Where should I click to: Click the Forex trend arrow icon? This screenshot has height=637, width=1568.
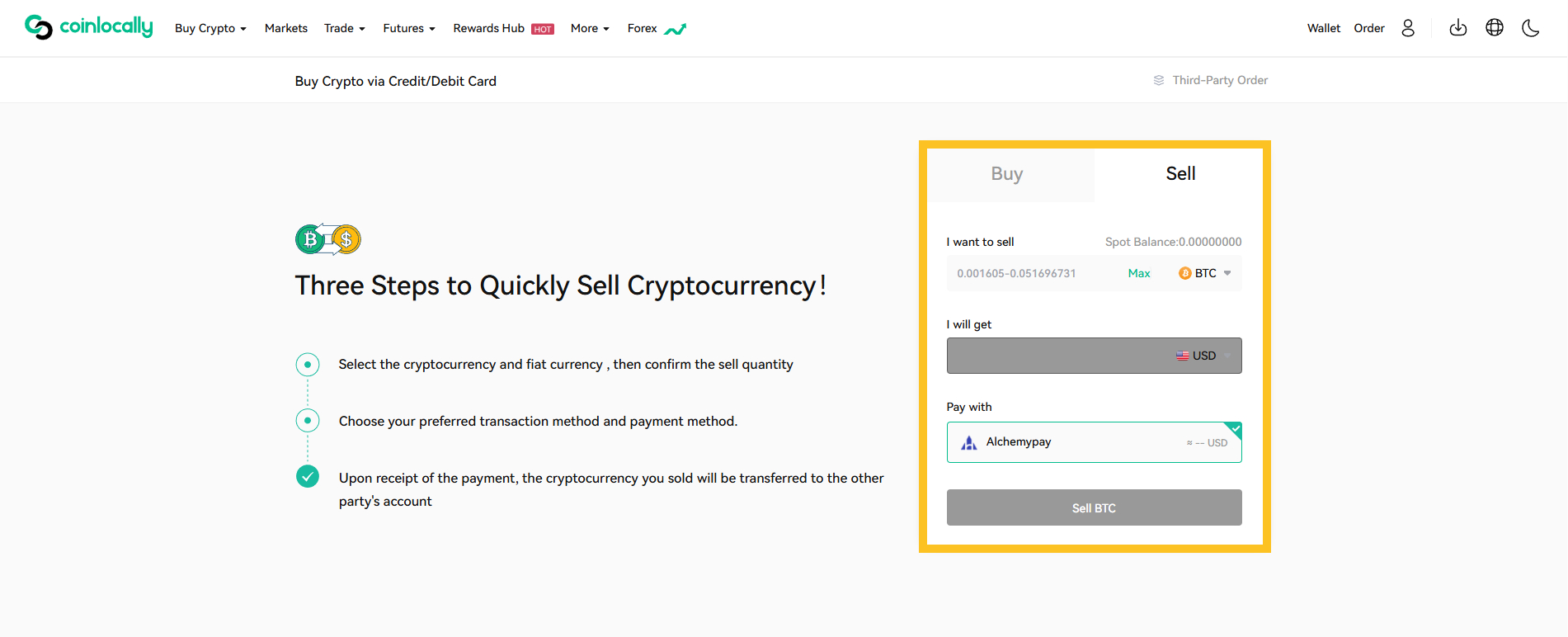pos(676,30)
